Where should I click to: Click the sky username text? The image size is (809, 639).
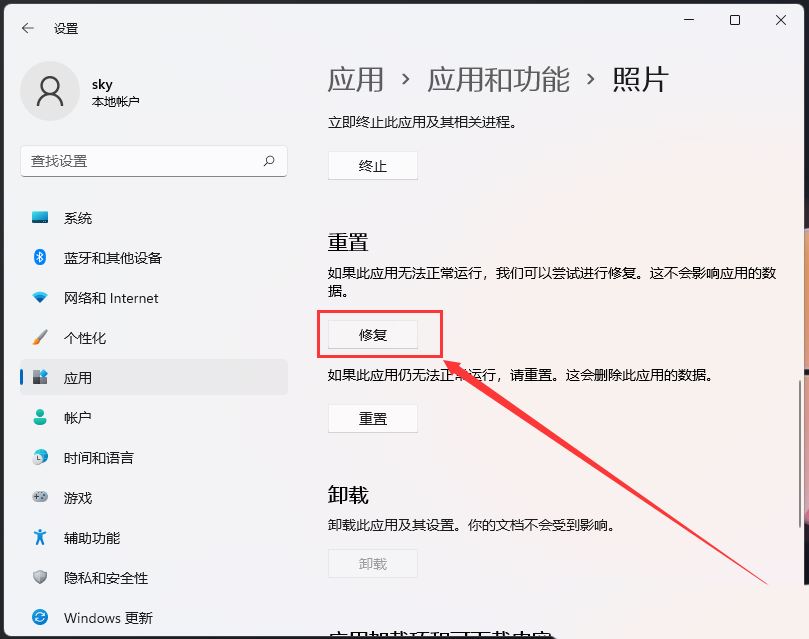pyautogui.click(x=102, y=84)
